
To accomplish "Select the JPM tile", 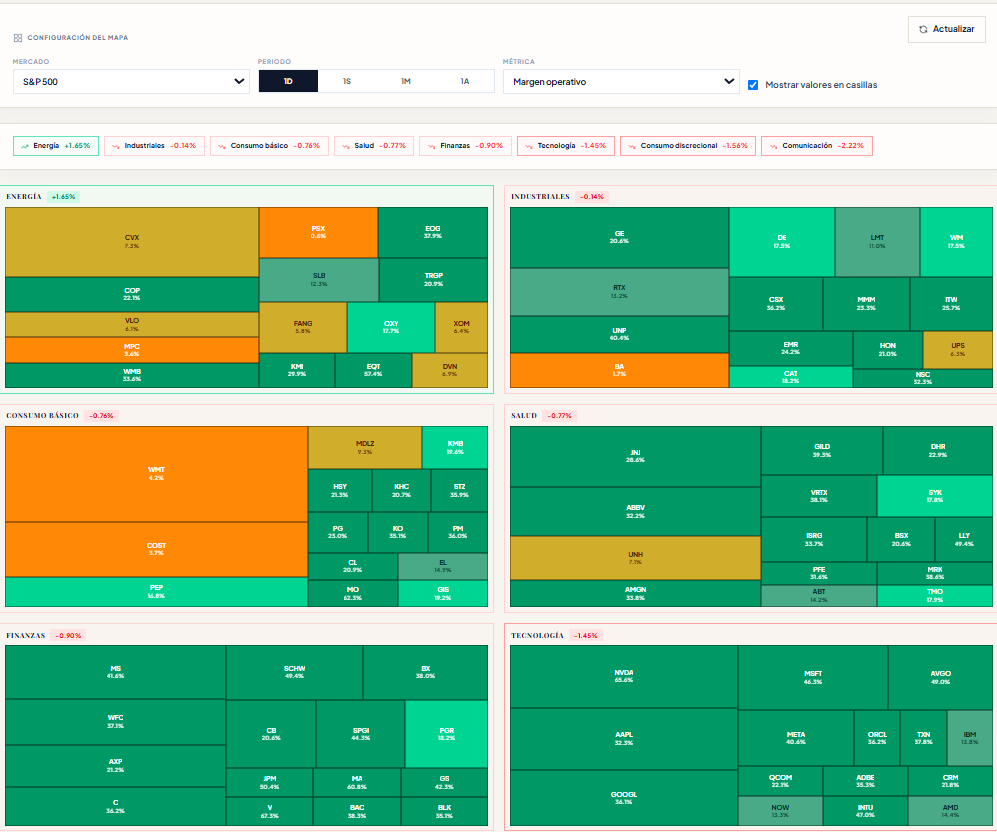I will point(270,782).
